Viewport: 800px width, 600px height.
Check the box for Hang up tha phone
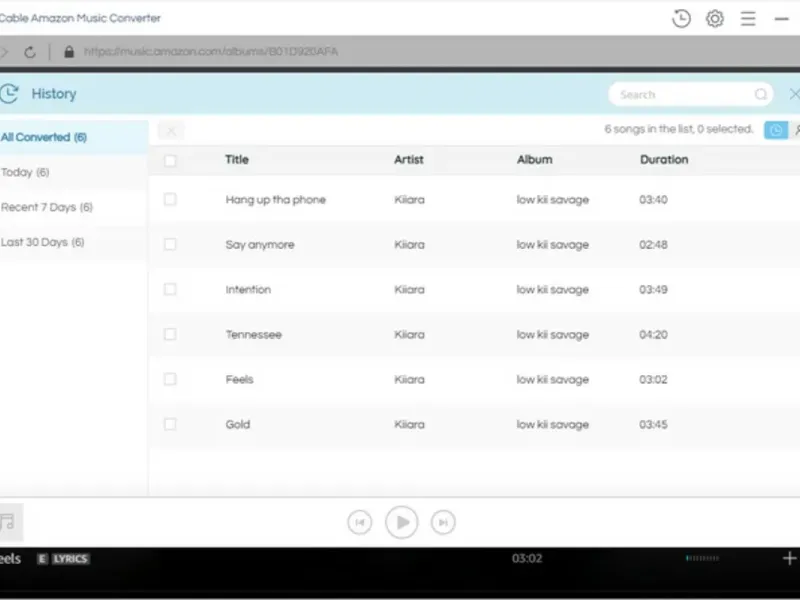pos(170,199)
